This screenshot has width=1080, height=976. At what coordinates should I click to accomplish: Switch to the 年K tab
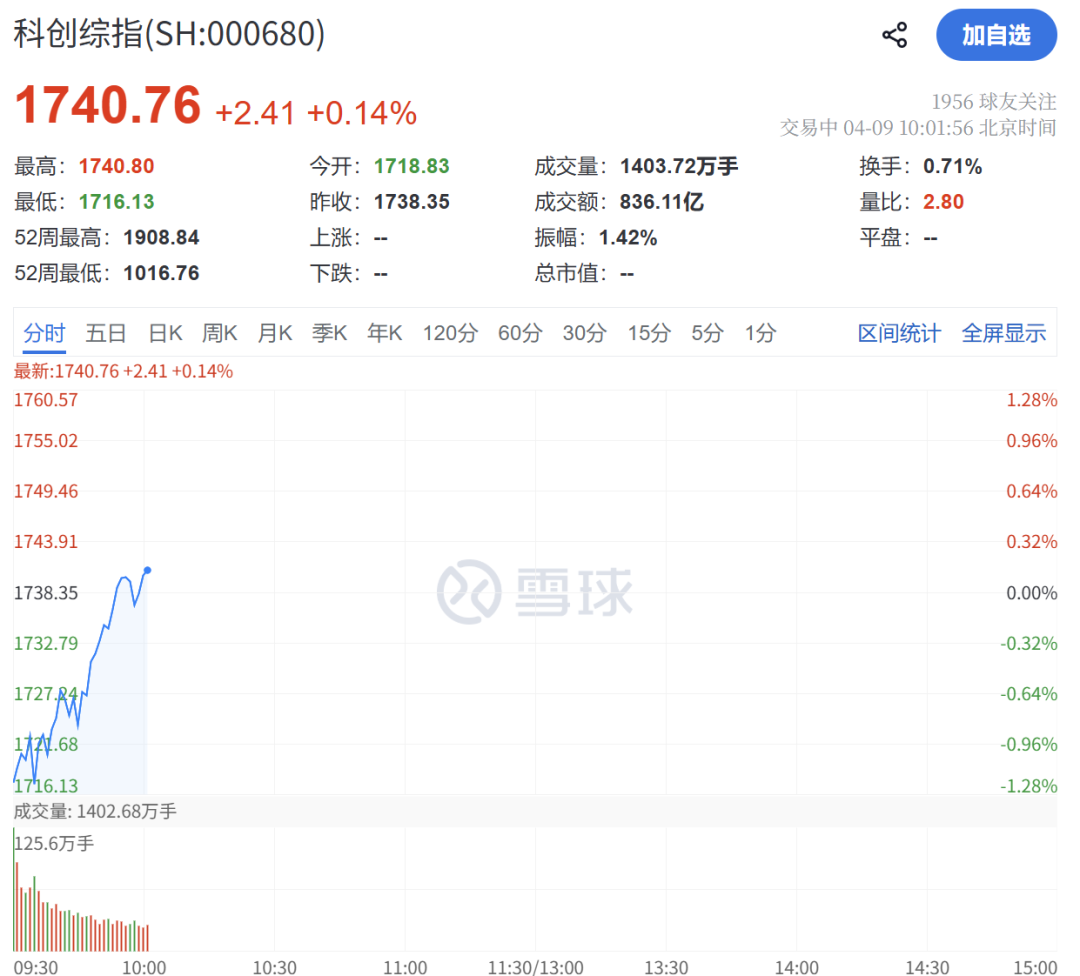pyautogui.click(x=384, y=333)
